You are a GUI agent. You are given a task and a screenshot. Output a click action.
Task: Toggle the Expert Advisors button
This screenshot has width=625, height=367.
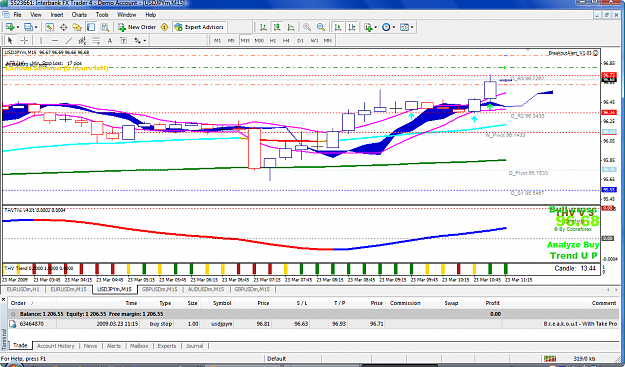point(199,27)
